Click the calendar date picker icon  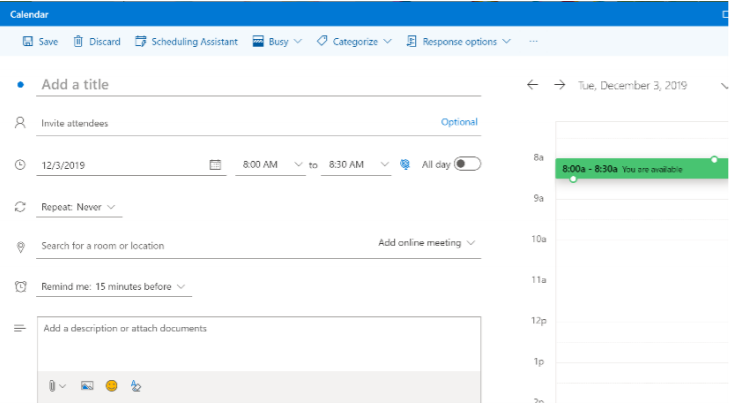[x=215, y=165]
